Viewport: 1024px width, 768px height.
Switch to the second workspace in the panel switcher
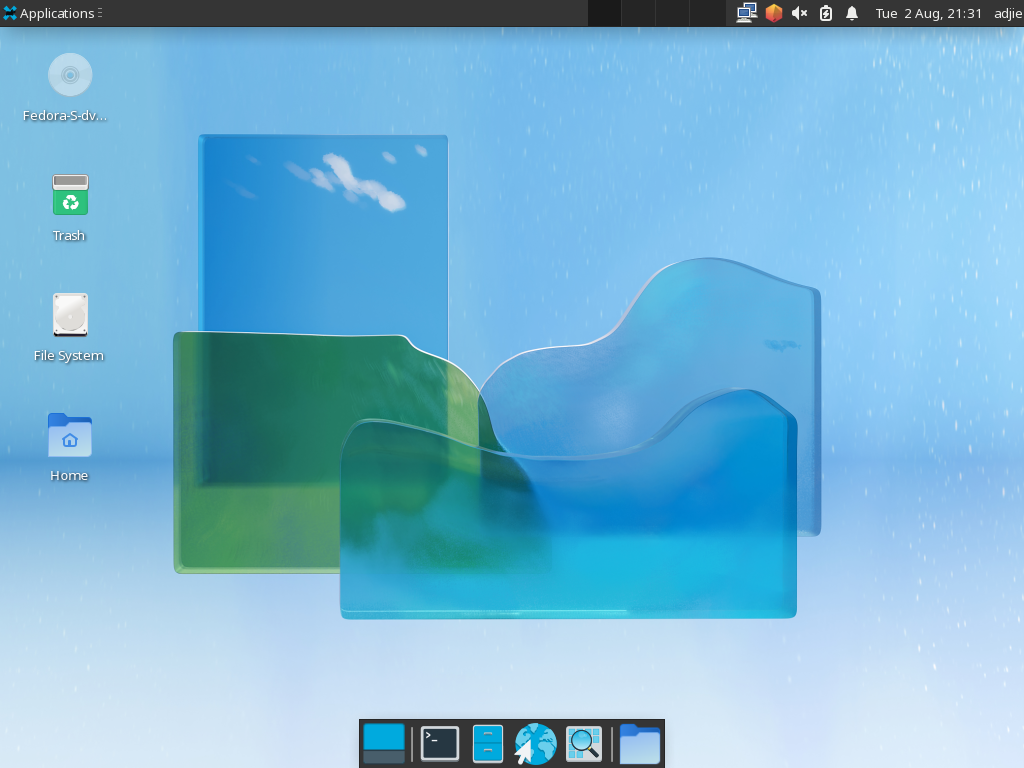[x=637, y=13]
